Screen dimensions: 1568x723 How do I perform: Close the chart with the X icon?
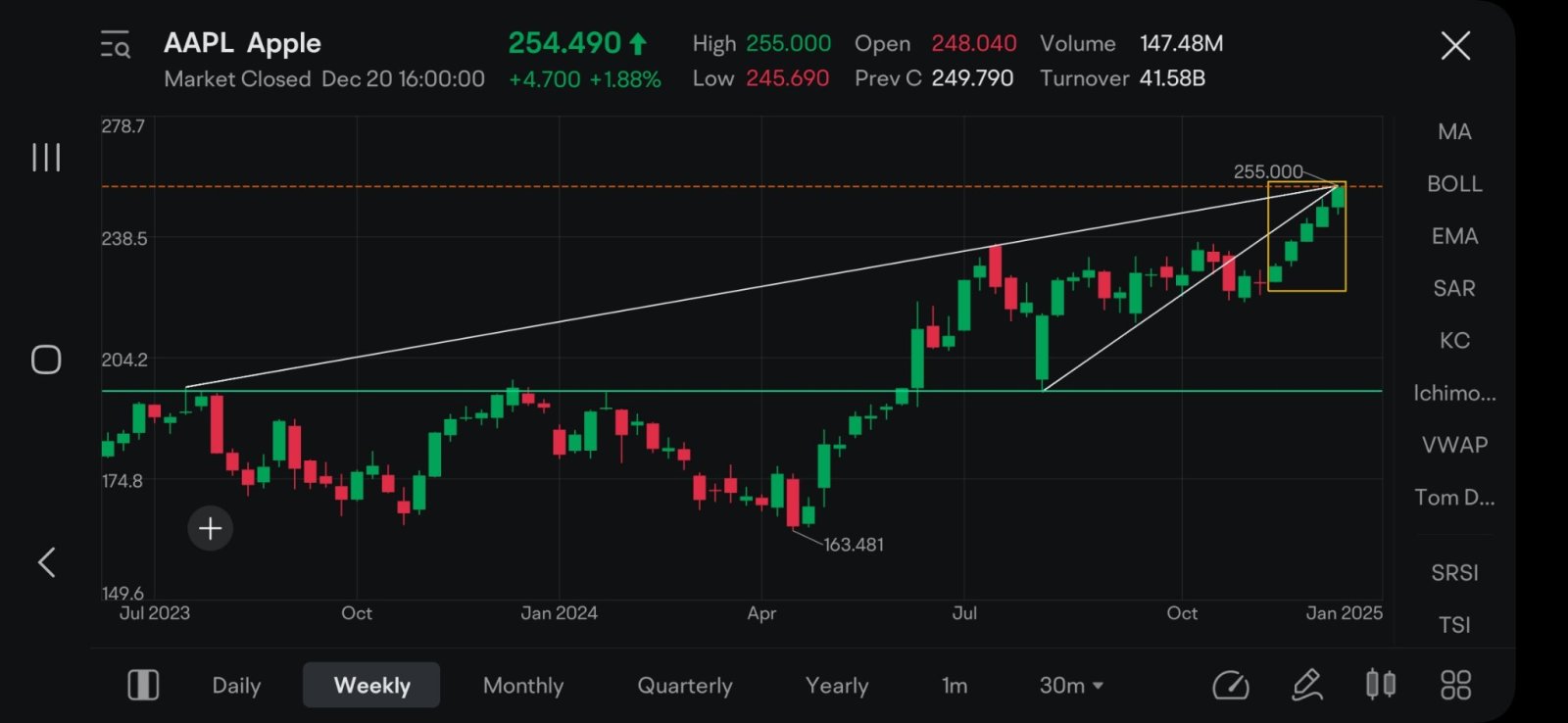(1455, 45)
